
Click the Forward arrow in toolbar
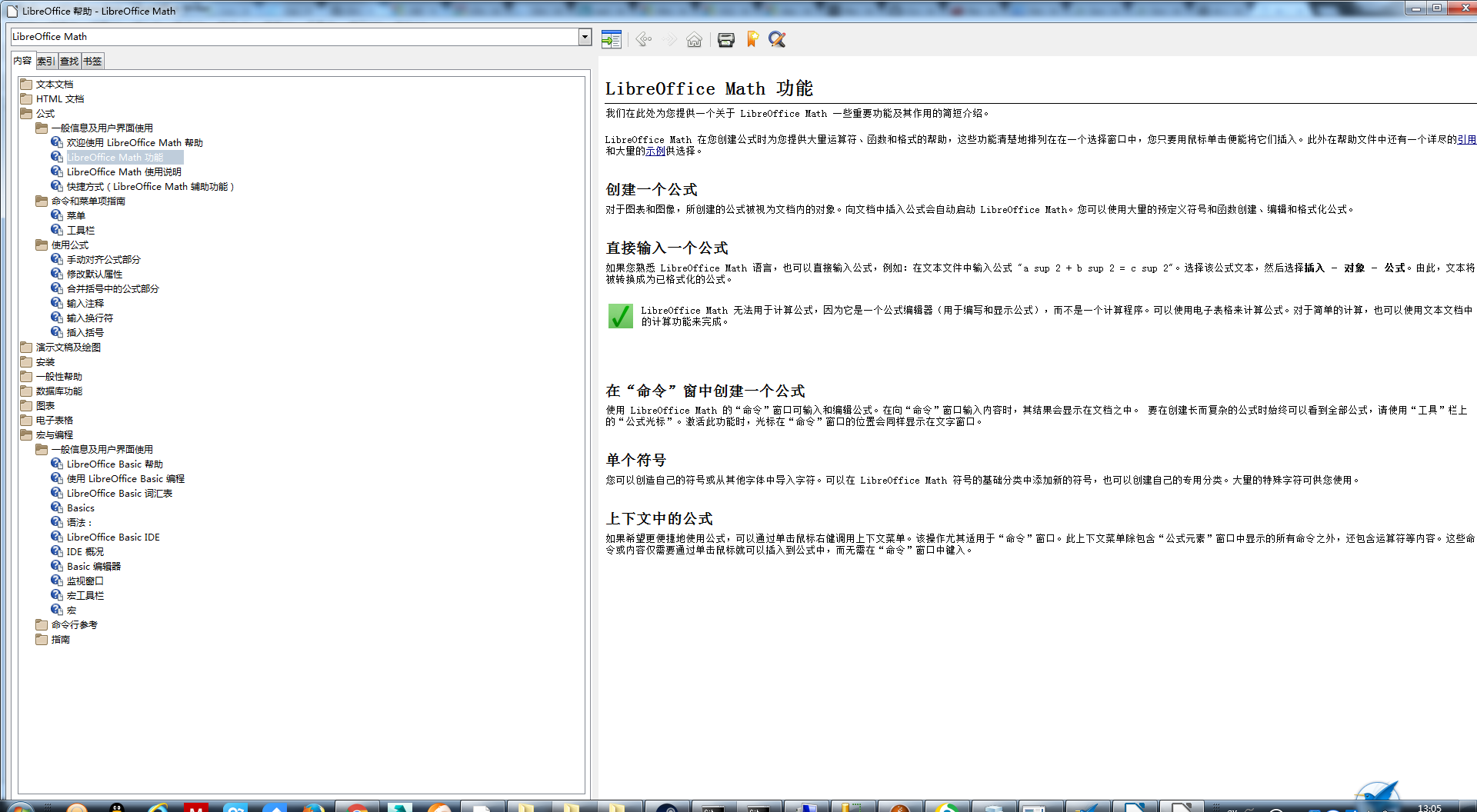point(669,40)
